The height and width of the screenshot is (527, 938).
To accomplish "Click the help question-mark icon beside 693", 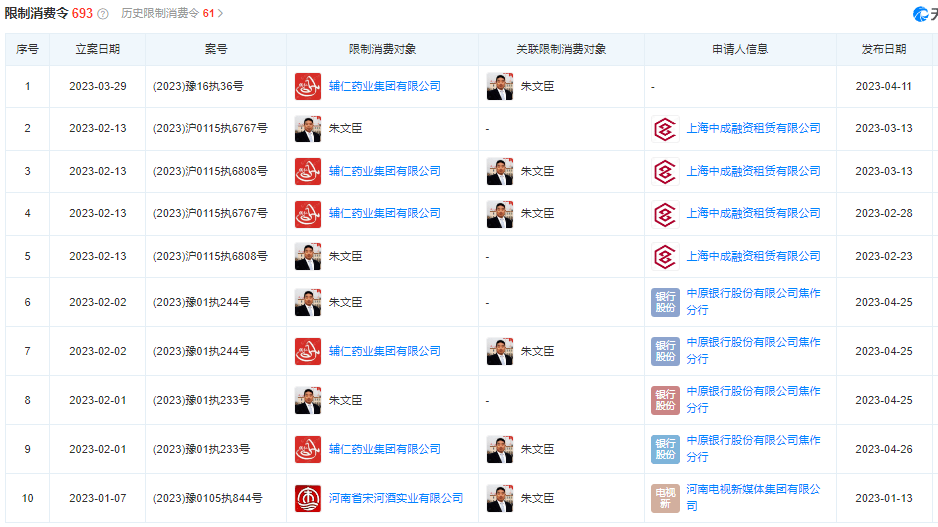I will click(x=103, y=14).
